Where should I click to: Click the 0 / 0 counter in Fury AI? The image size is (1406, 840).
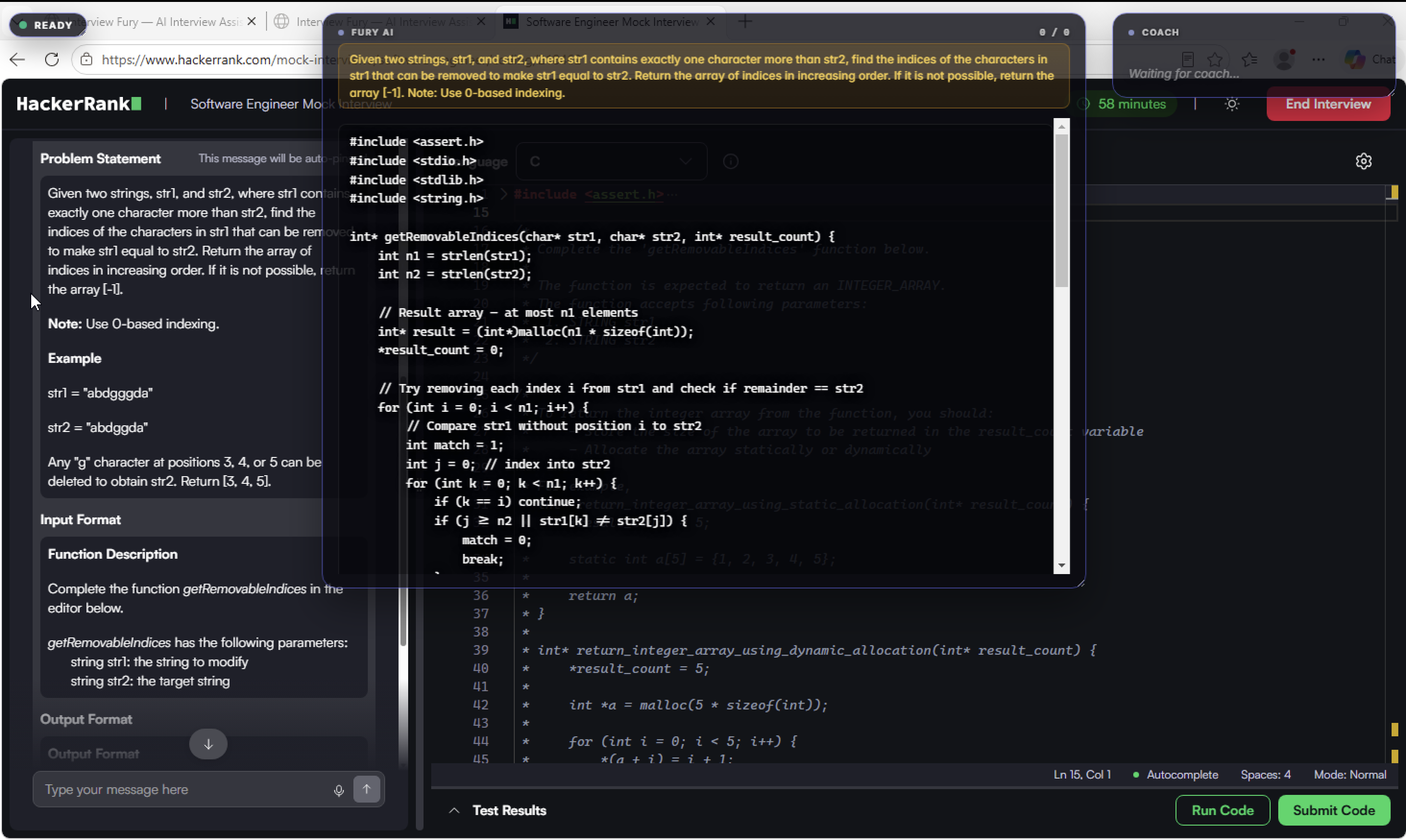1054,32
